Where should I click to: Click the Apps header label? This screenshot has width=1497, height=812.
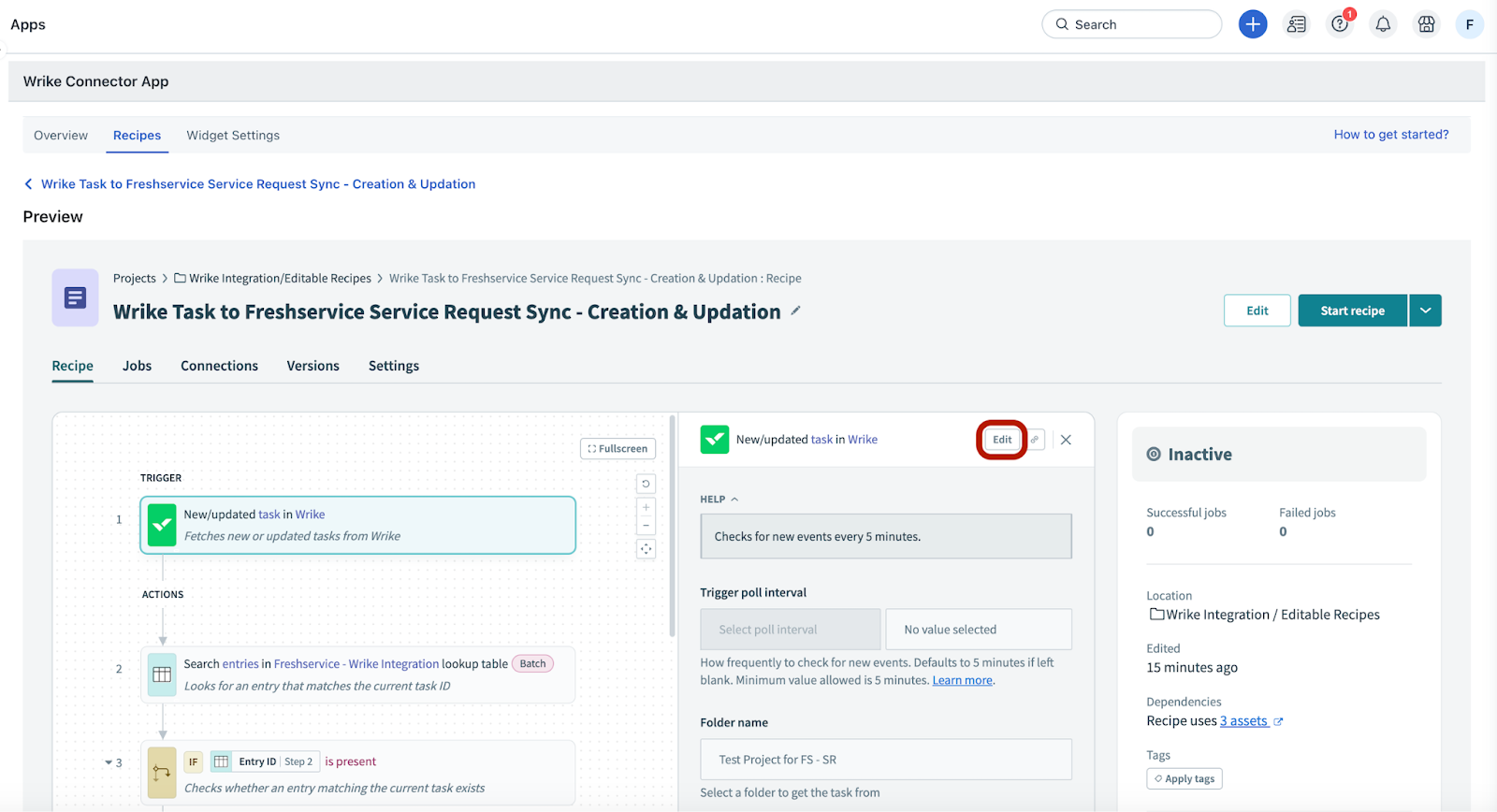coord(28,24)
